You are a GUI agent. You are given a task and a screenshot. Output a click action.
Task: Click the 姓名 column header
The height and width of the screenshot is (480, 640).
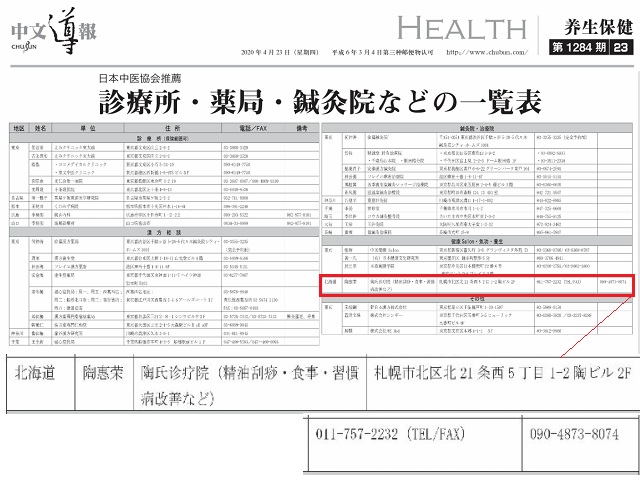pos(40,128)
